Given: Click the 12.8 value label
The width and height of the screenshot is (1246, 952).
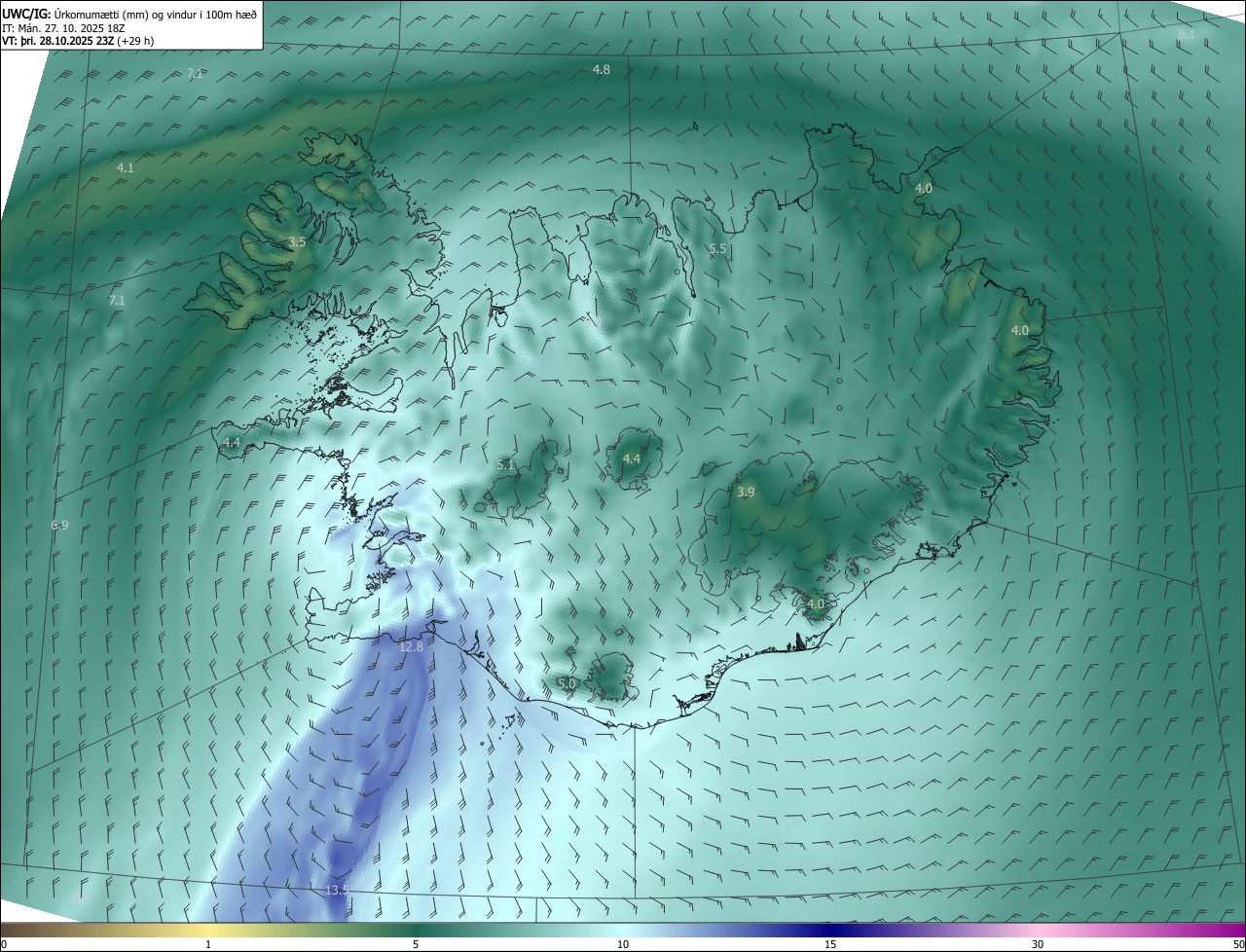Looking at the screenshot, I should pos(412,647).
